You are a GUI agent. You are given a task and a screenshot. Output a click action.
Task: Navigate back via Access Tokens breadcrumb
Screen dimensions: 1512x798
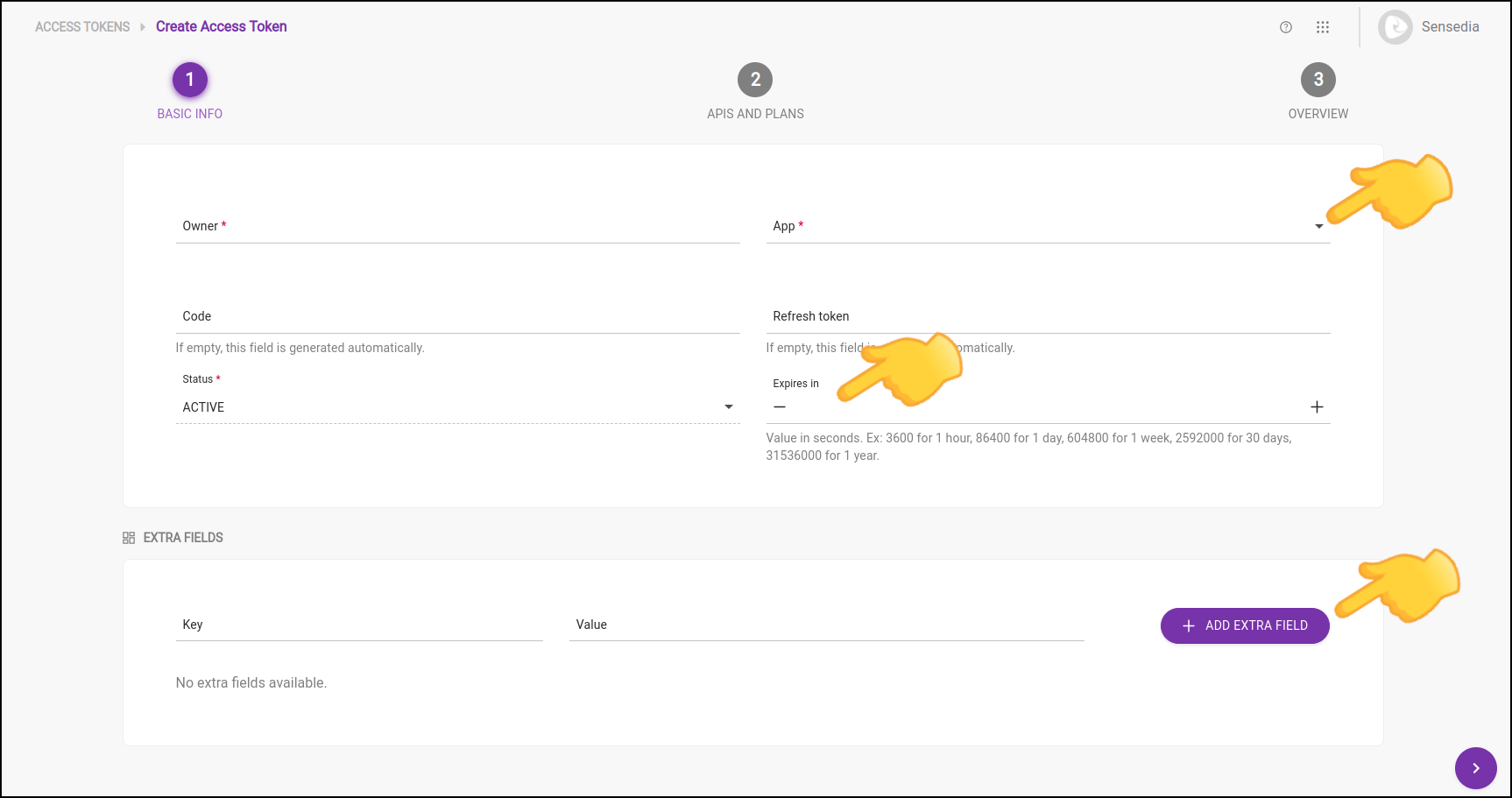pyautogui.click(x=81, y=26)
